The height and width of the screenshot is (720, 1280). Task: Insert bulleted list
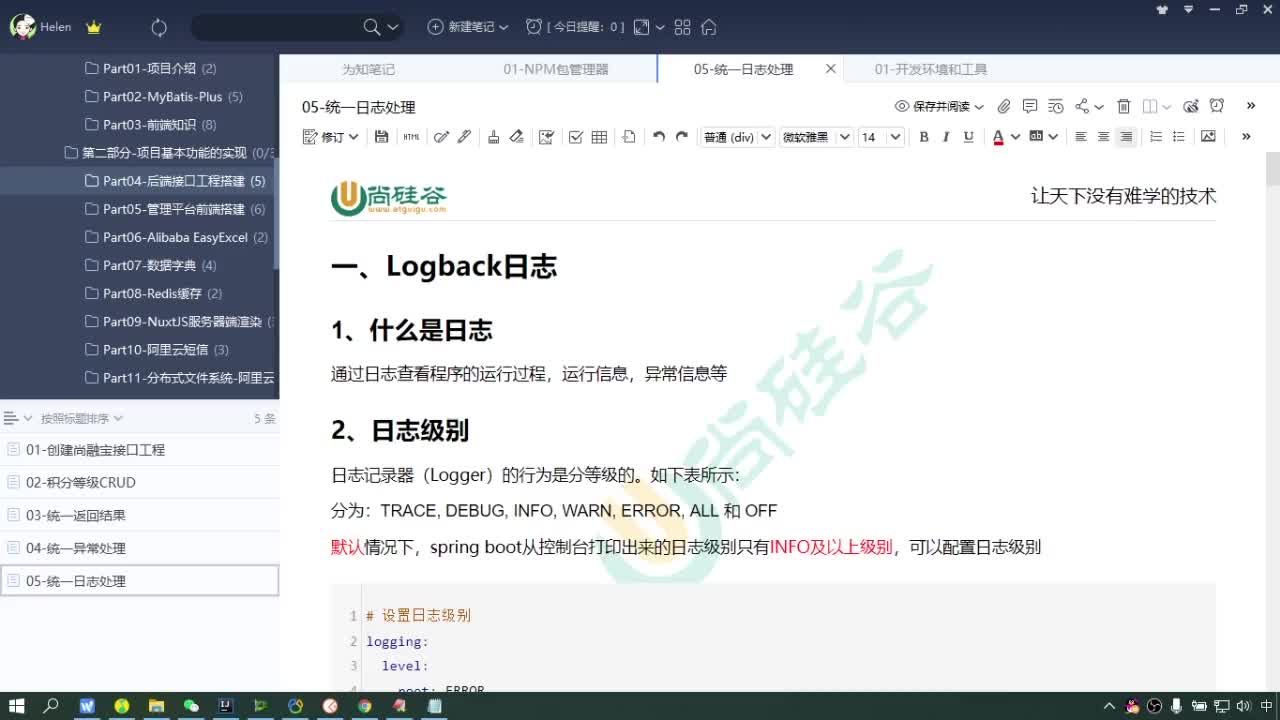(1178, 137)
